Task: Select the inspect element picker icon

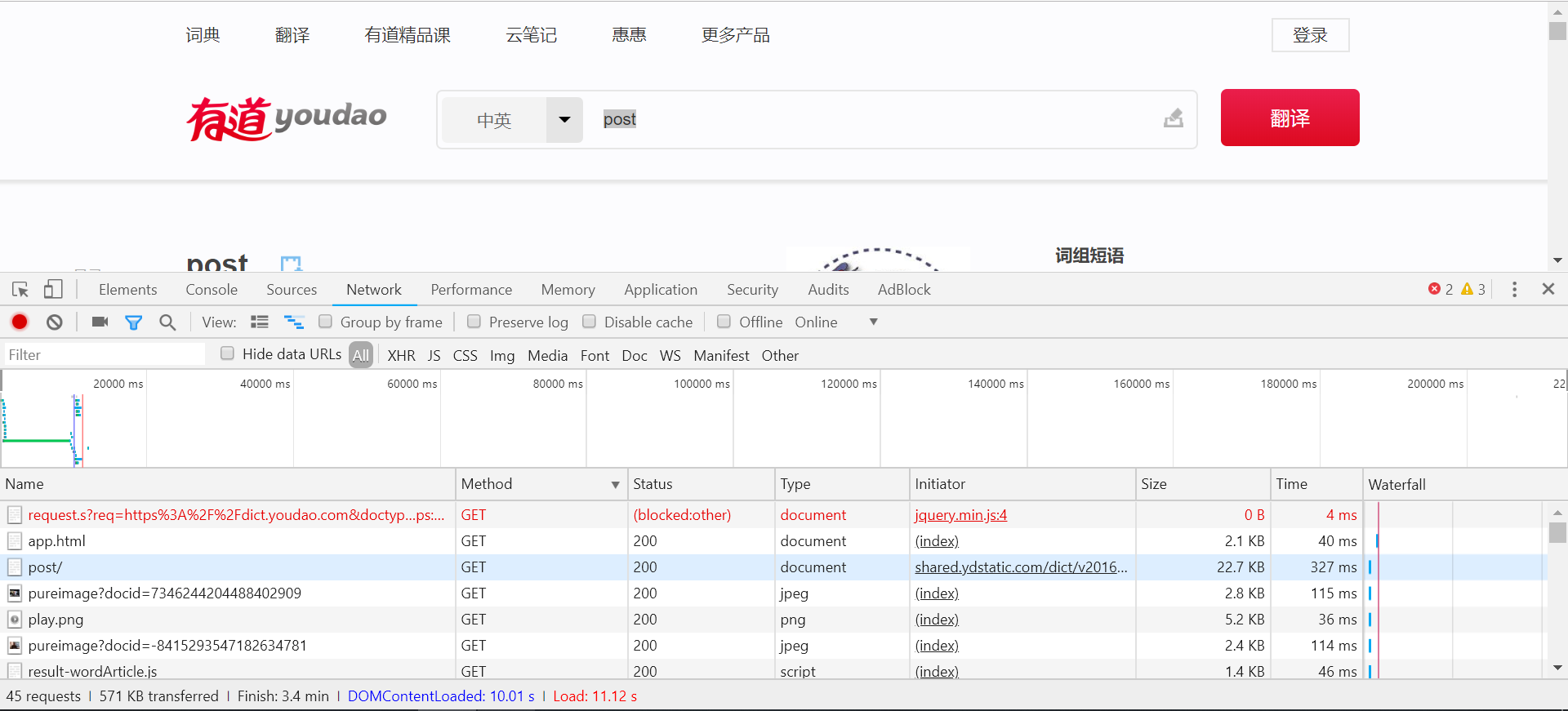Action: [x=20, y=290]
